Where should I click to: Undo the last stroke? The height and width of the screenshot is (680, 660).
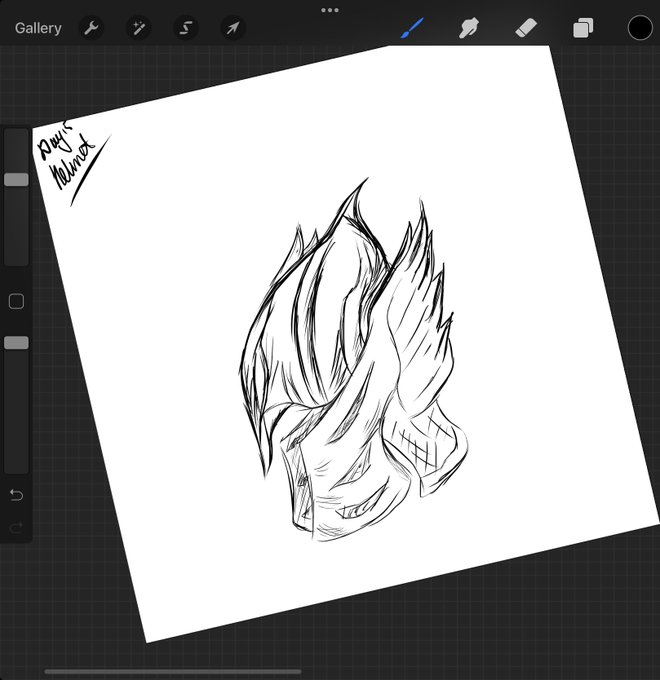coord(16,495)
